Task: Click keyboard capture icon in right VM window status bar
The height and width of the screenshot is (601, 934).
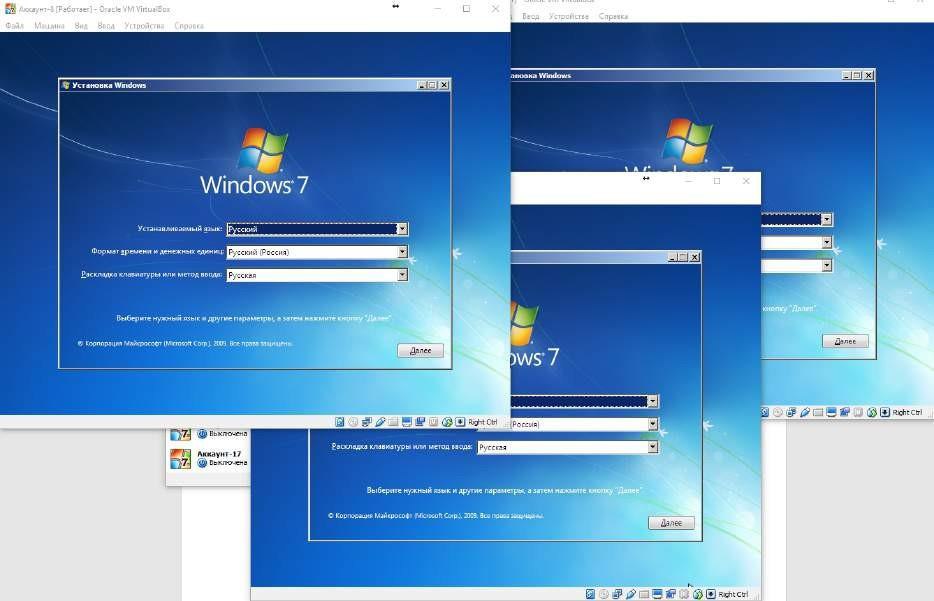Action: [885, 412]
